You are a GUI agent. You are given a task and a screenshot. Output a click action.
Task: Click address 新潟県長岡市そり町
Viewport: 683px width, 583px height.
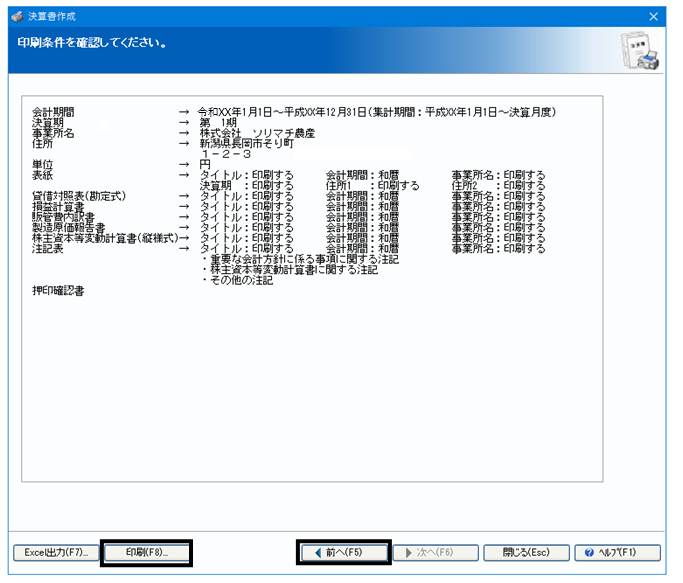pos(247,143)
